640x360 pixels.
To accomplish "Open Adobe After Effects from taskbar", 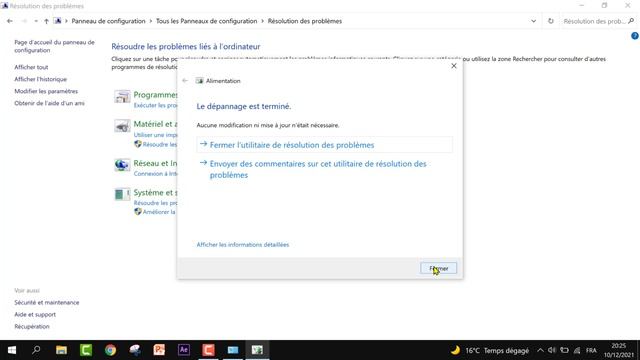I will 184,350.
